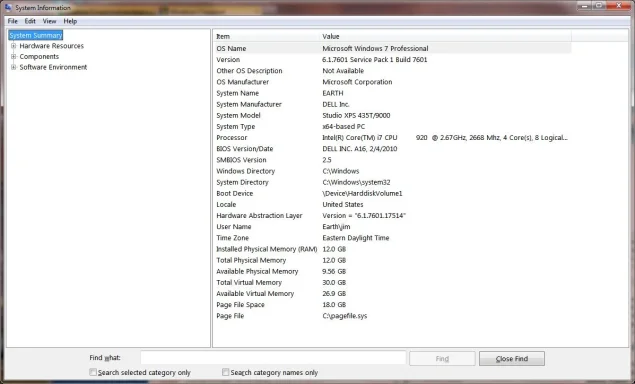Image resolution: width=635 pixels, height=384 pixels.
Task: Select the OS Name row
Action: pyautogui.click(x=392, y=48)
